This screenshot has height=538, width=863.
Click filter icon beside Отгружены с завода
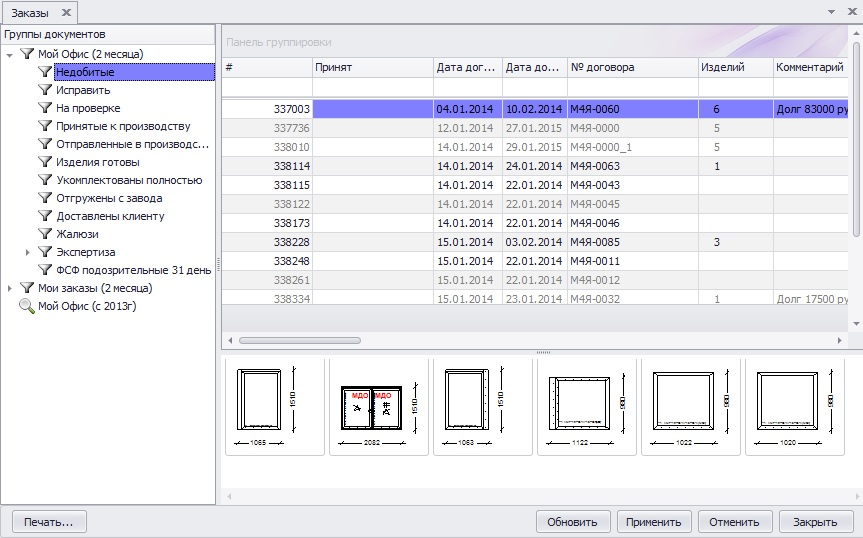point(45,198)
